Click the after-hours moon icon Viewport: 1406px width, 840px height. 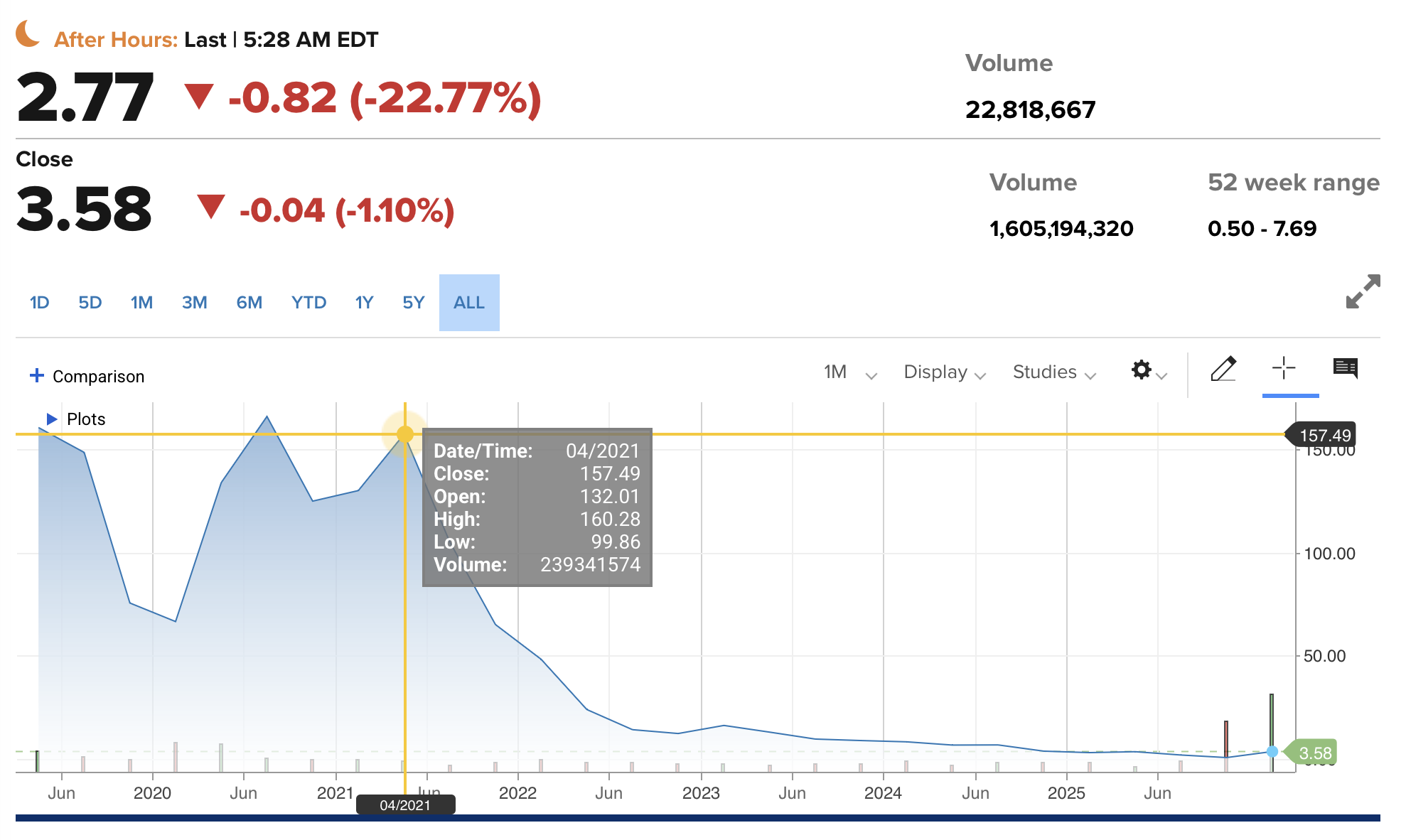(28, 34)
